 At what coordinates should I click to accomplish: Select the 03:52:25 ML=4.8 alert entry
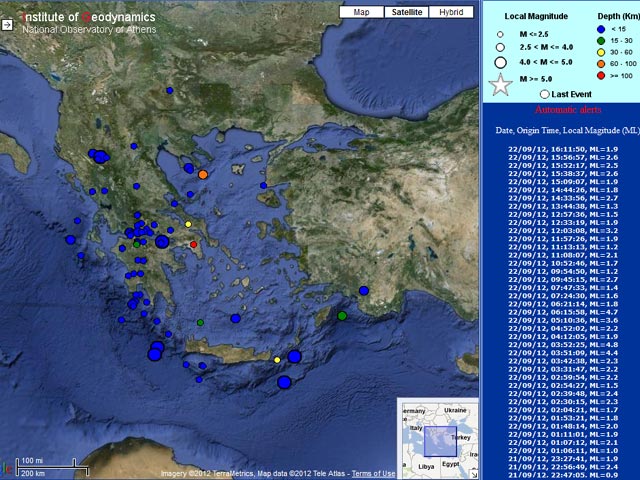pos(561,344)
